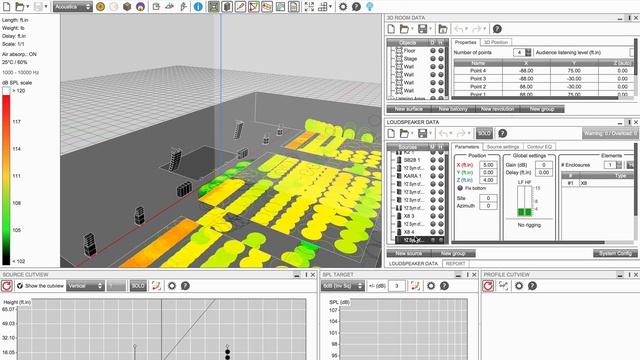Refresh the Source Cutview with red icon
640x360 pixels.
coord(7,286)
